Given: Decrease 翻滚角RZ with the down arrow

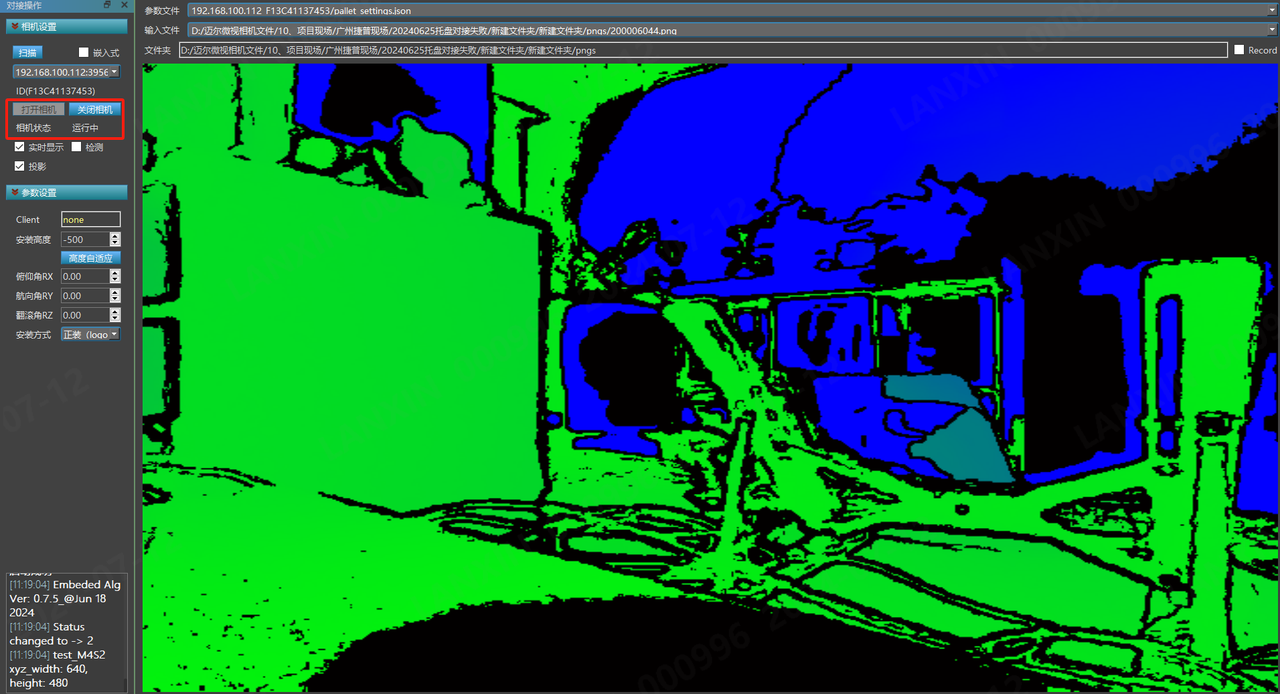Looking at the screenshot, I should coord(115,318).
